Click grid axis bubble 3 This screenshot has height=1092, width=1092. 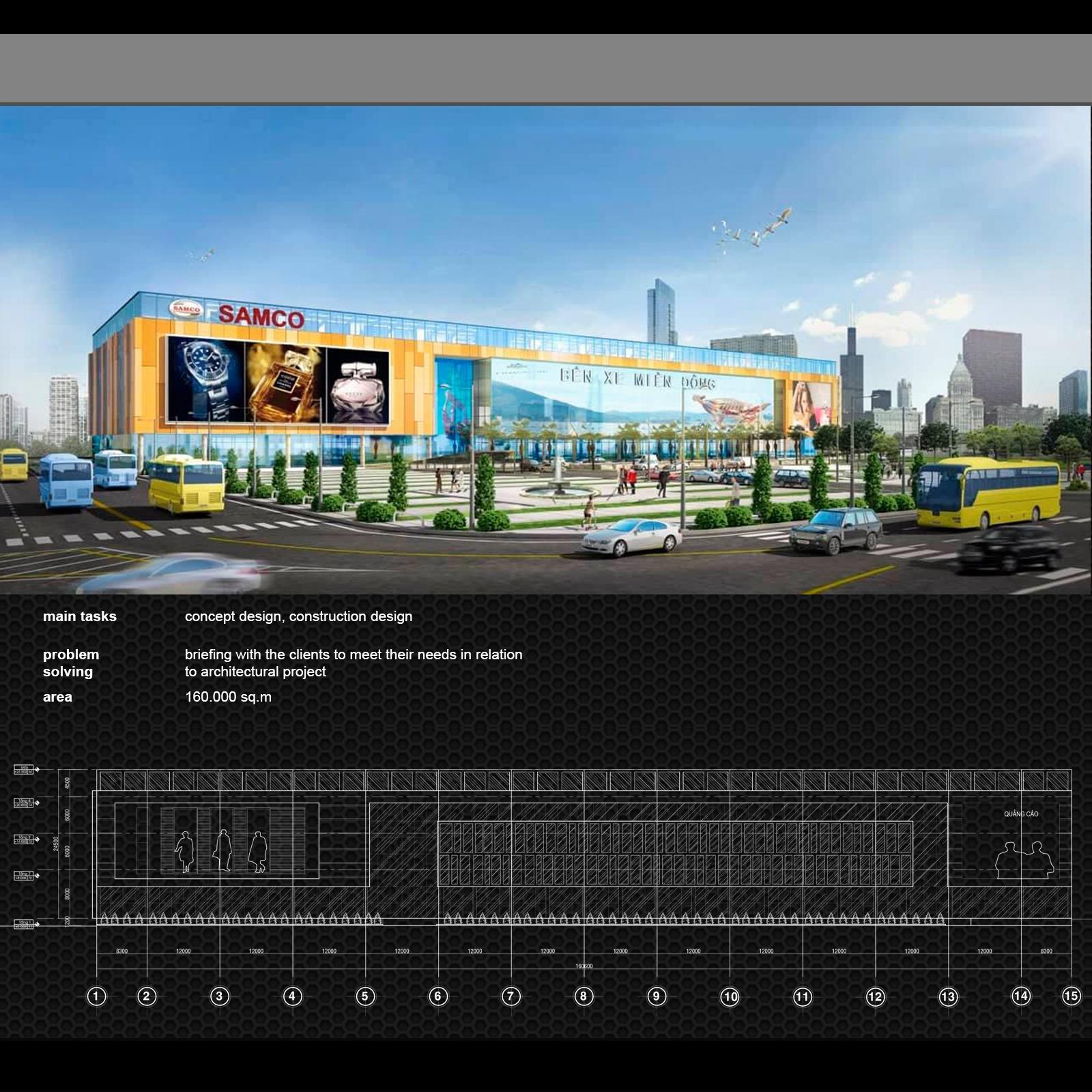point(219,996)
